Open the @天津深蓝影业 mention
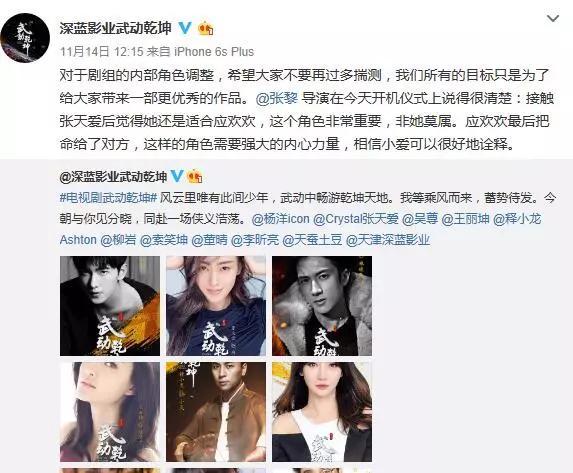573x473 pixels. tap(388, 240)
